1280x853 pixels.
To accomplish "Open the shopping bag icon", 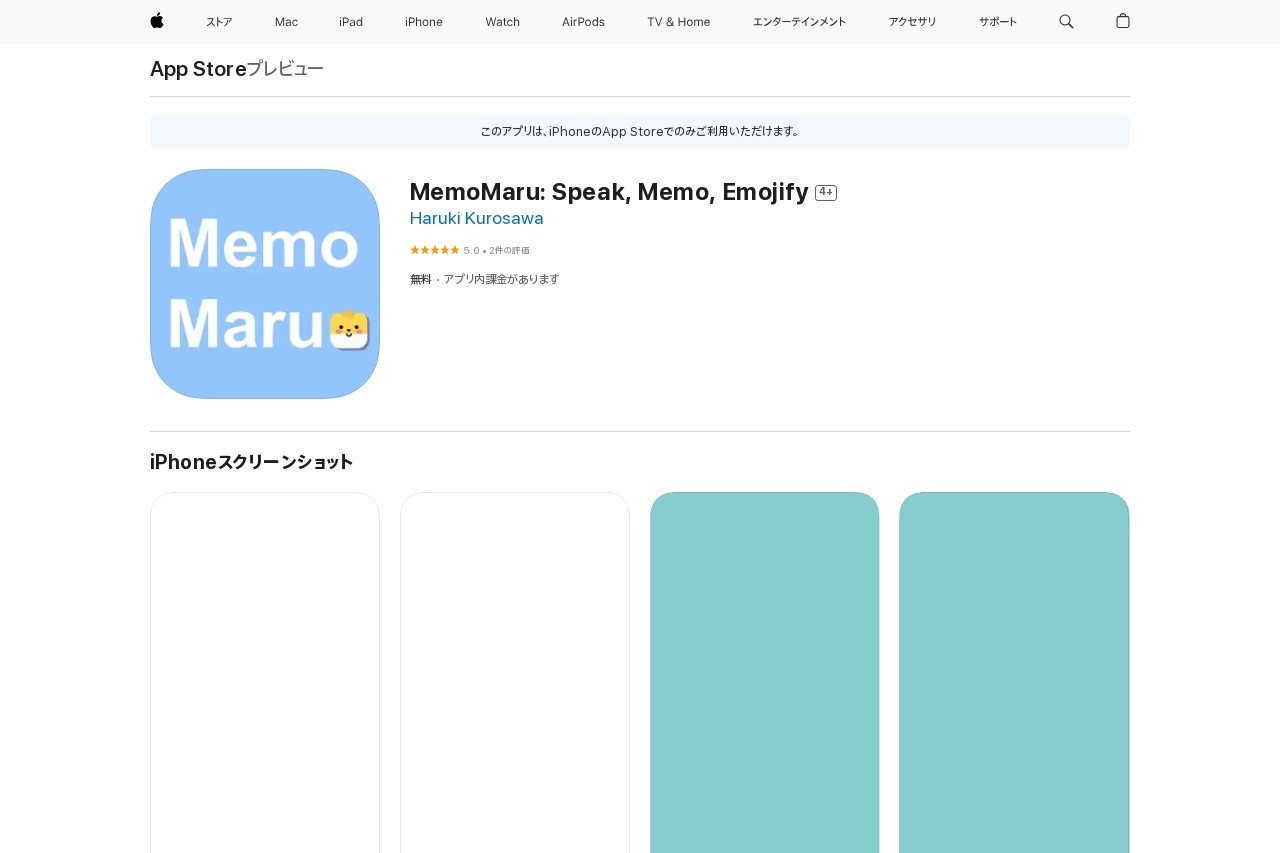I will 1123,21.
